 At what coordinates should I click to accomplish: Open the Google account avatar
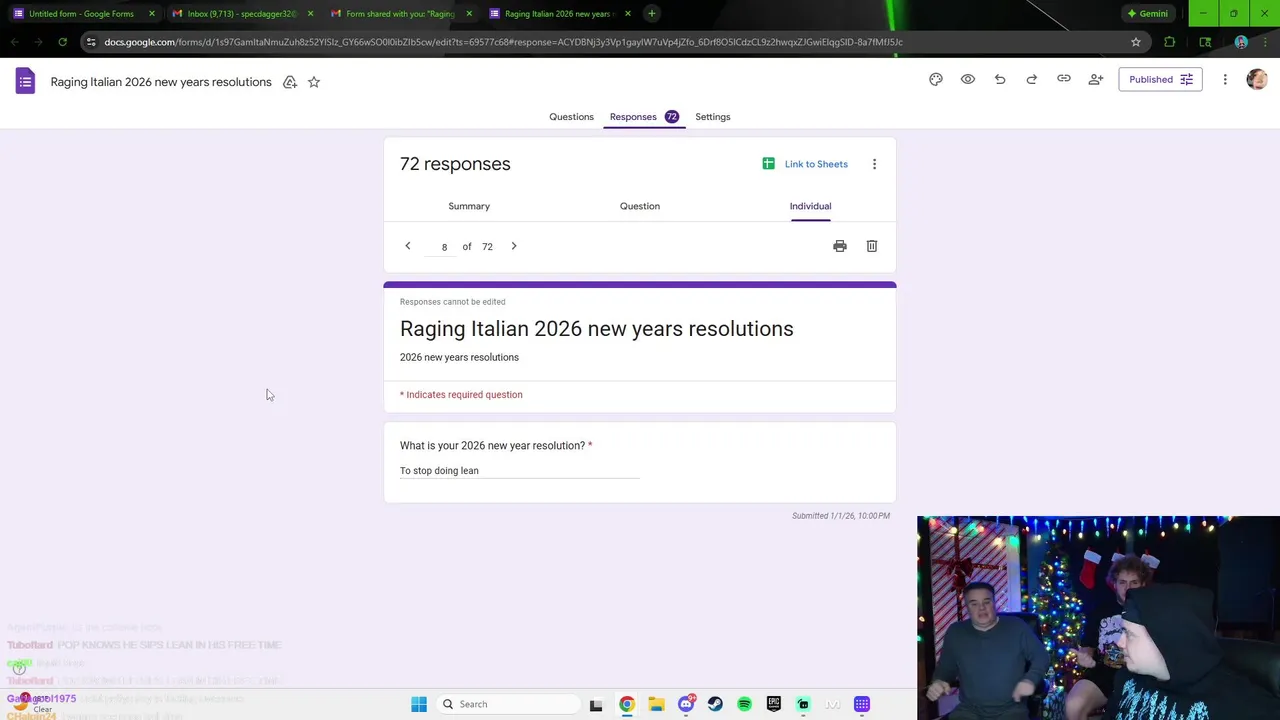pos(1257,79)
